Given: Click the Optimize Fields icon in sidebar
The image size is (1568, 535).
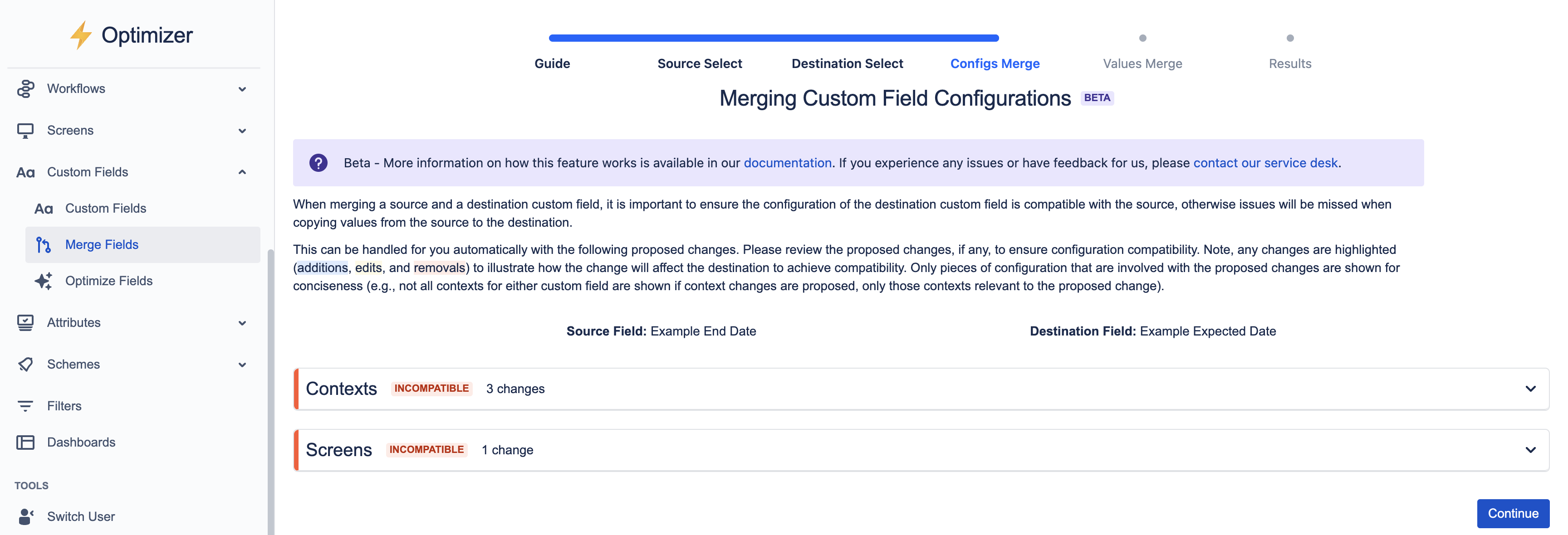Looking at the screenshot, I should point(44,280).
